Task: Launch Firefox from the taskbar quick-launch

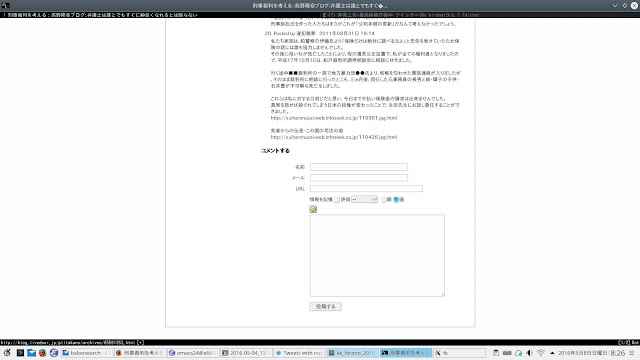Action: [42, 353]
